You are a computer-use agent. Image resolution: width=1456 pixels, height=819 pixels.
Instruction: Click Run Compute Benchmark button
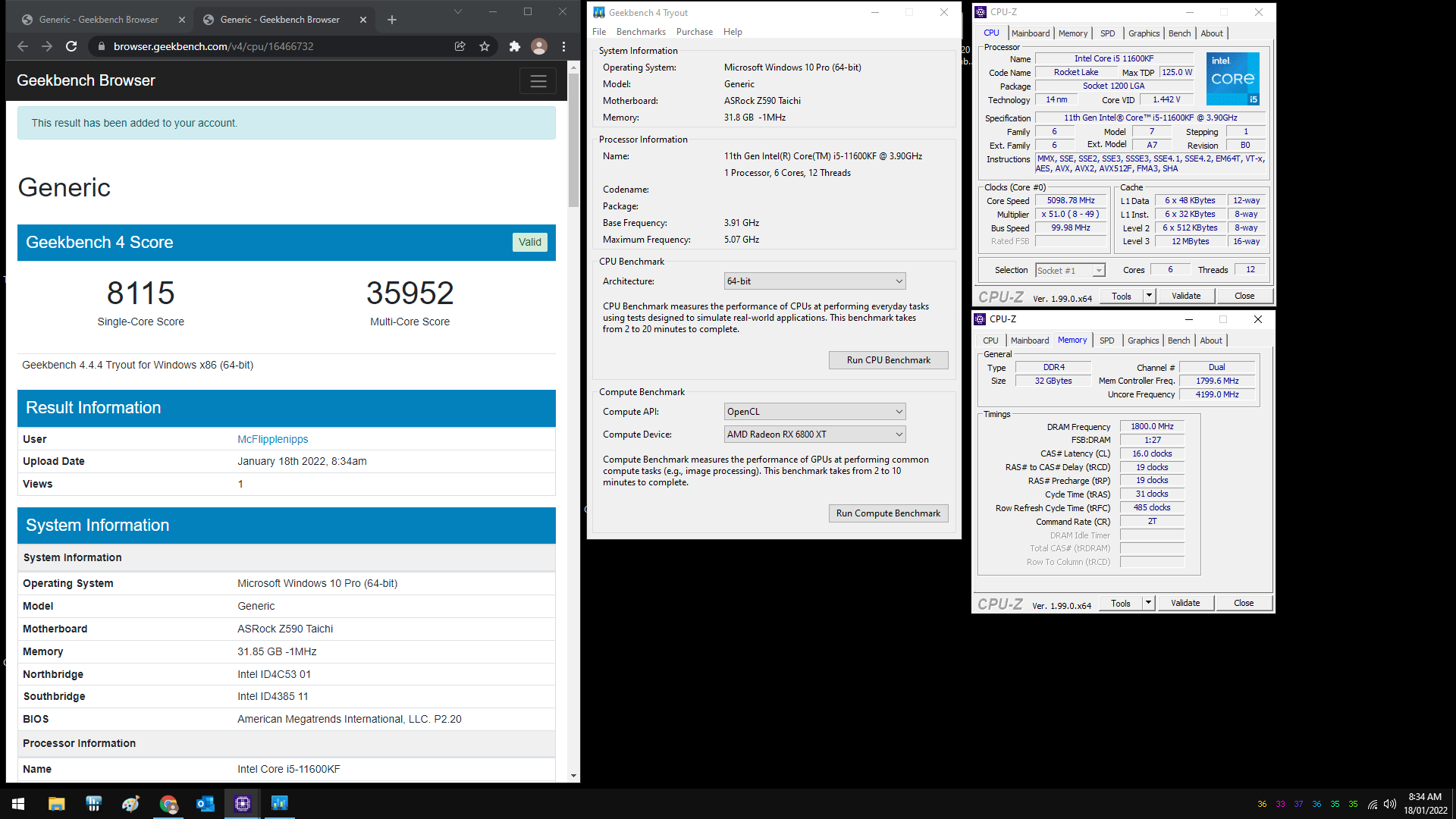(888, 513)
